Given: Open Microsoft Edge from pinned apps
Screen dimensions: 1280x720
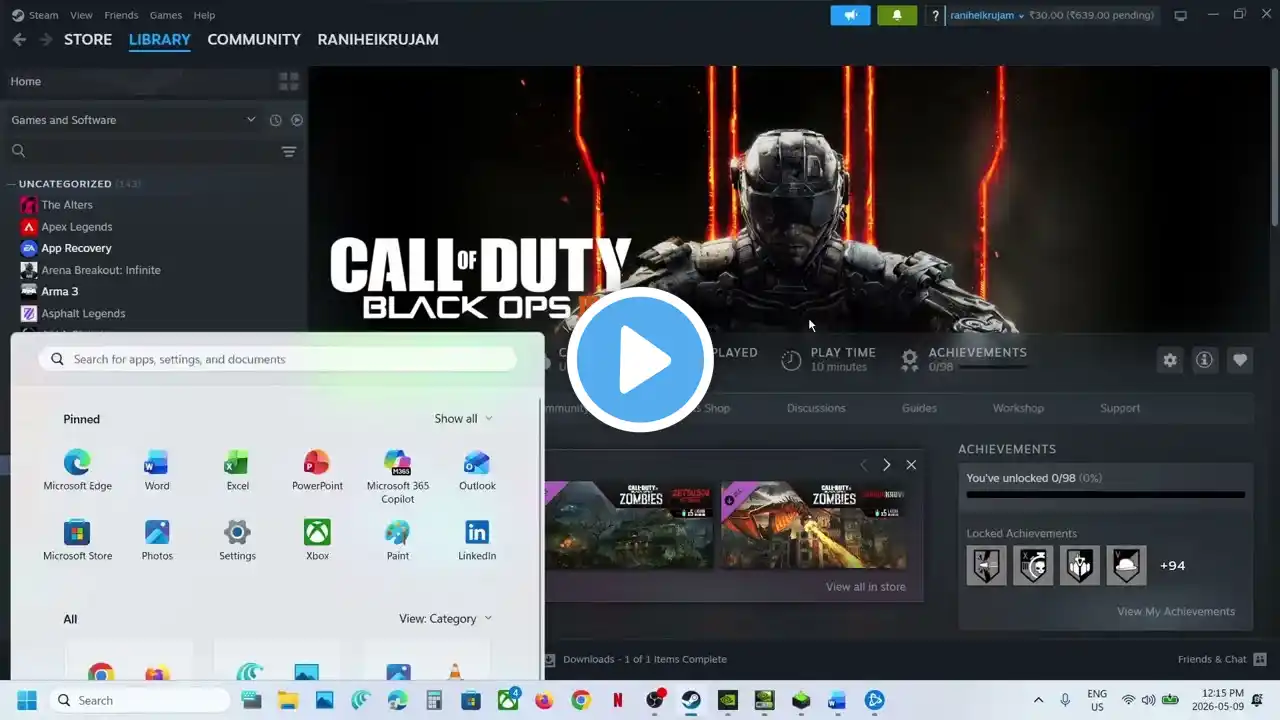Looking at the screenshot, I should 77,470.
